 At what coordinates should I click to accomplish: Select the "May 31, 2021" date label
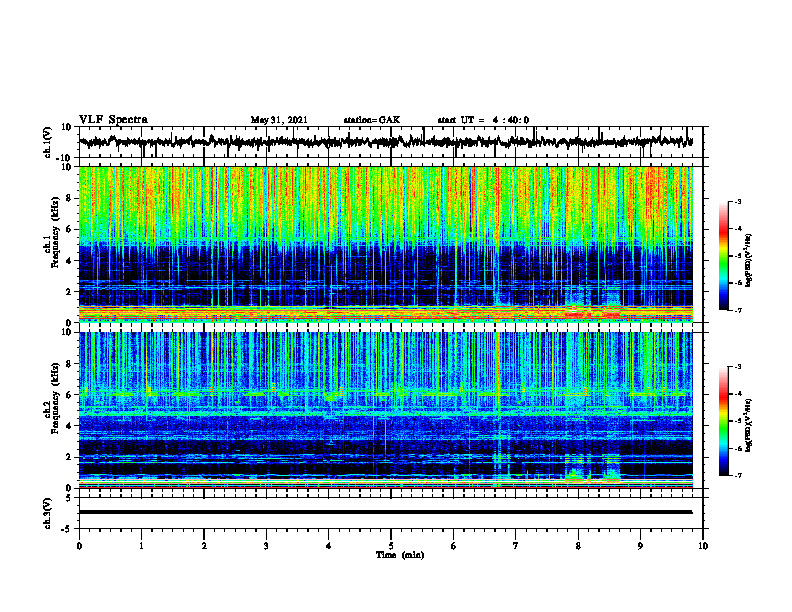pos(279,120)
